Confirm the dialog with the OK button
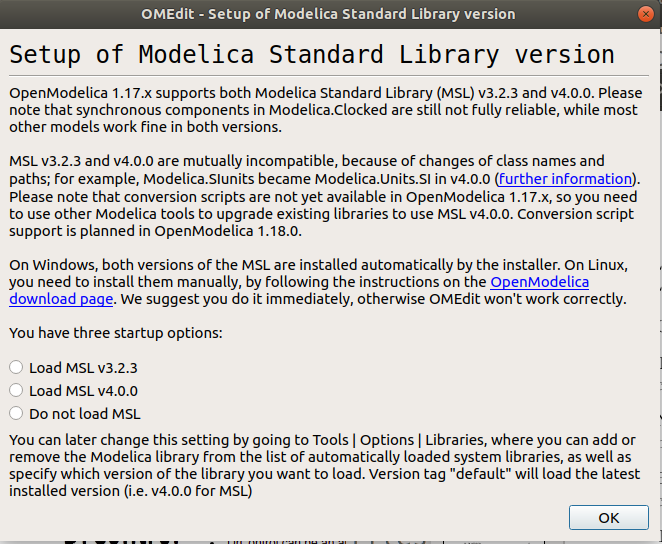The image size is (662, 544). (x=608, y=517)
